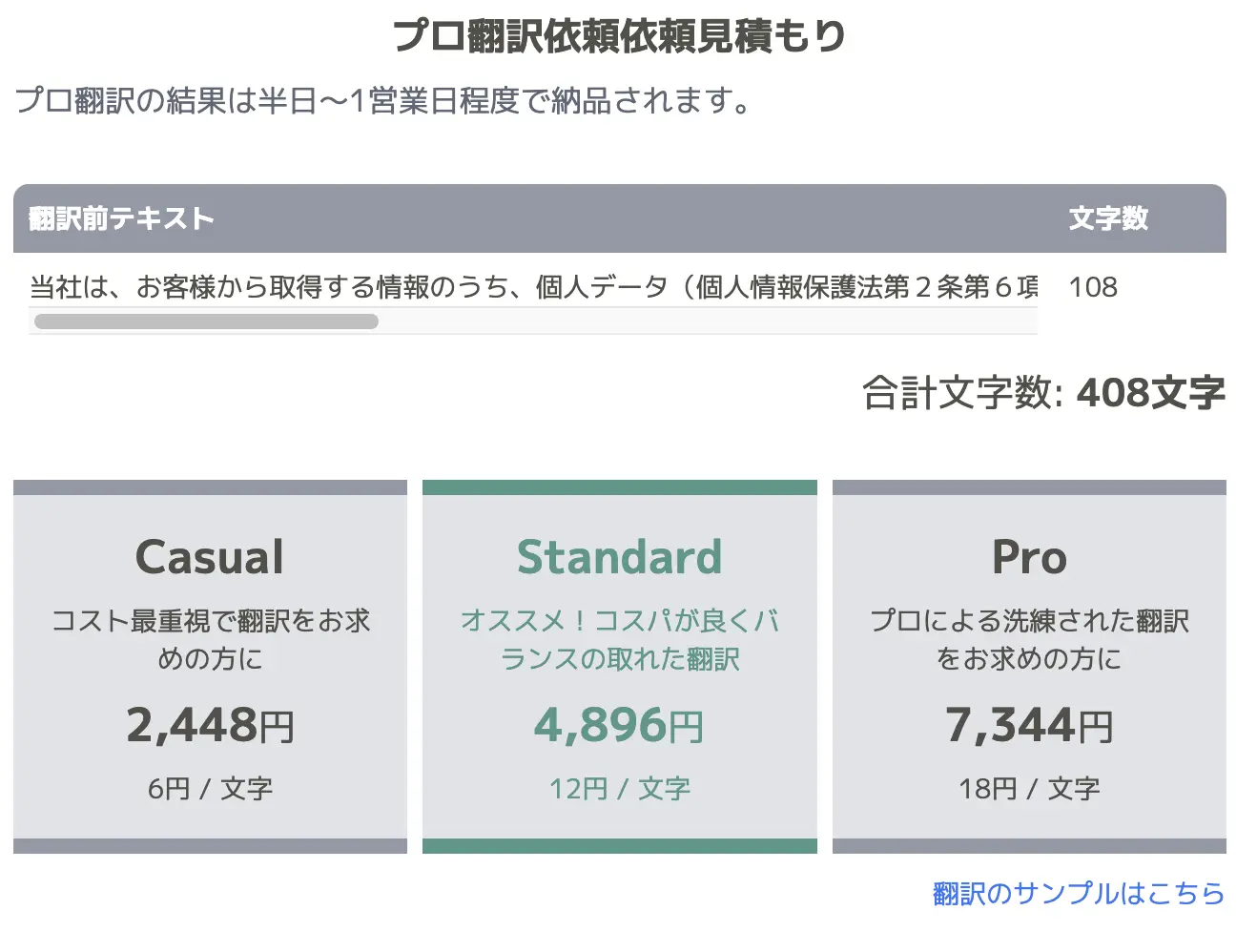Click the Standard price 4,896円

[x=620, y=725]
